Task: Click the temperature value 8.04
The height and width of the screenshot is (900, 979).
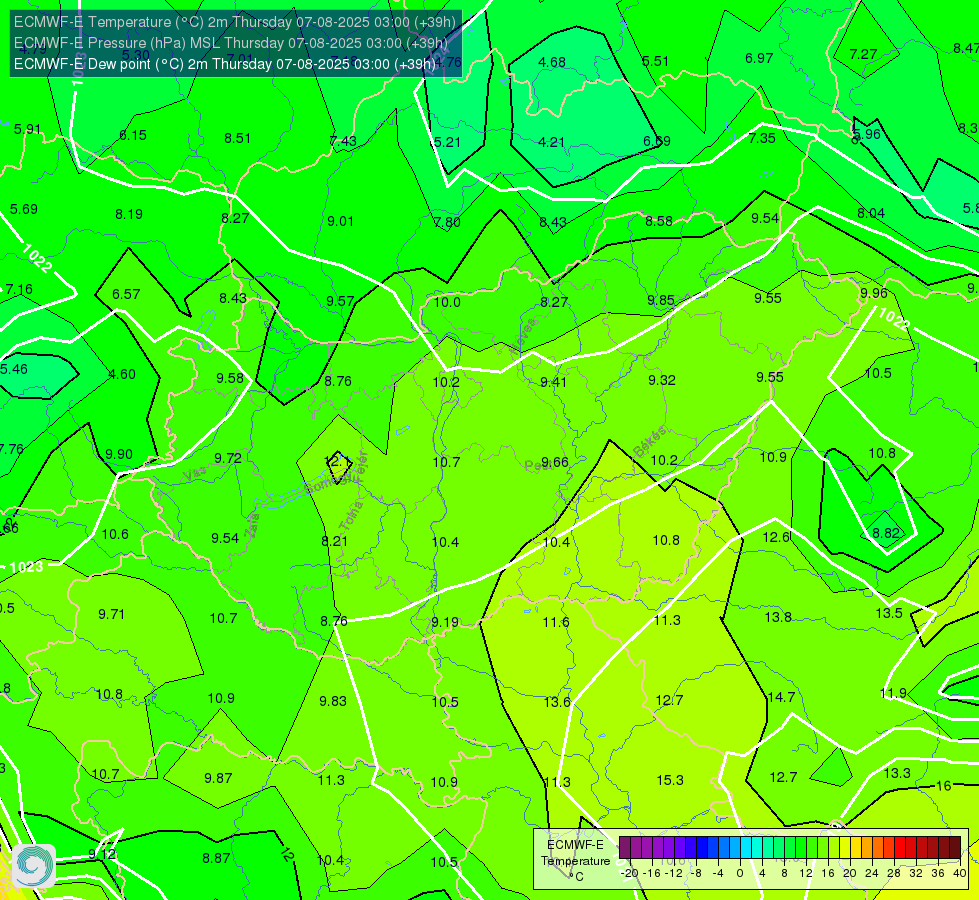Action: [x=871, y=213]
